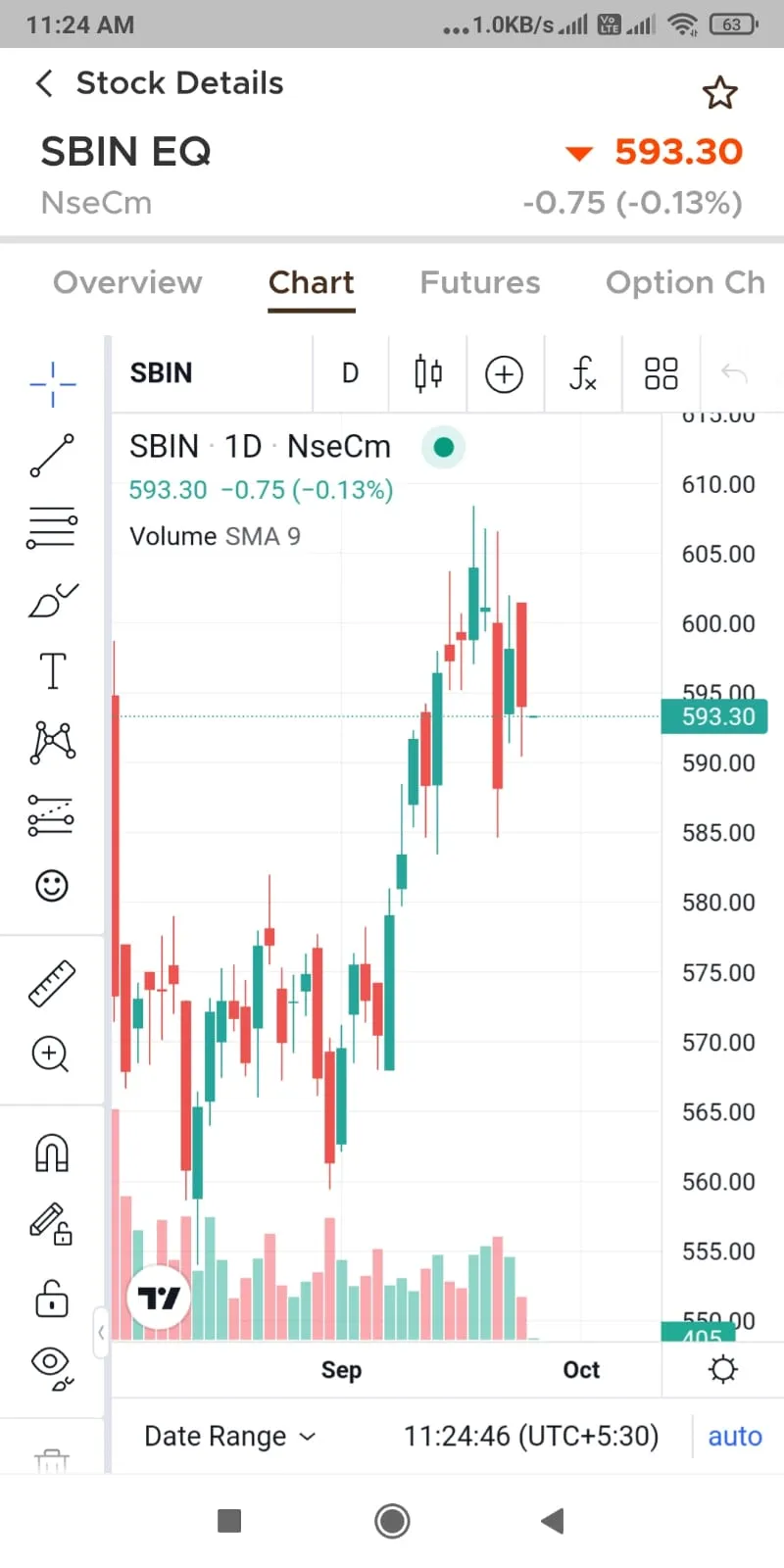Change the candlestick chart type

click(428, 373)
